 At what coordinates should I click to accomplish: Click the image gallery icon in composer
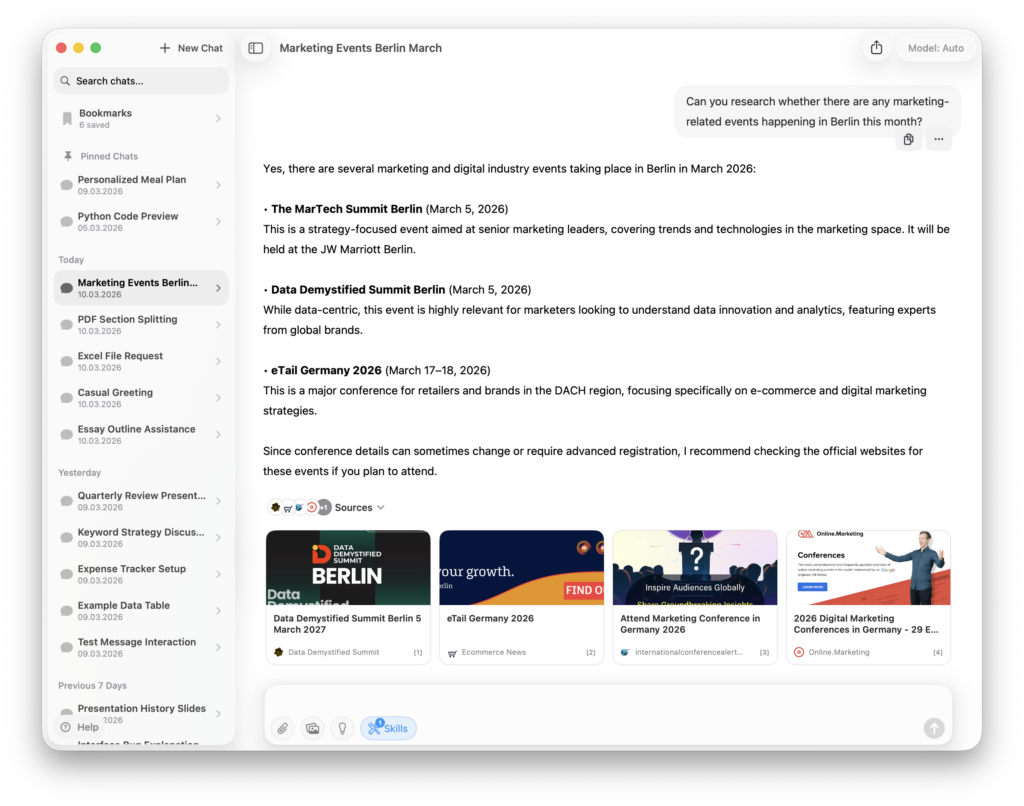pyautogui.click(x=313, y=729)
